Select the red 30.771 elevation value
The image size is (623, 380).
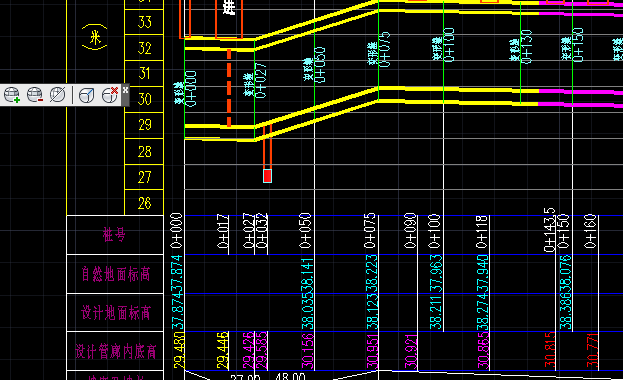tap(592, 351)
